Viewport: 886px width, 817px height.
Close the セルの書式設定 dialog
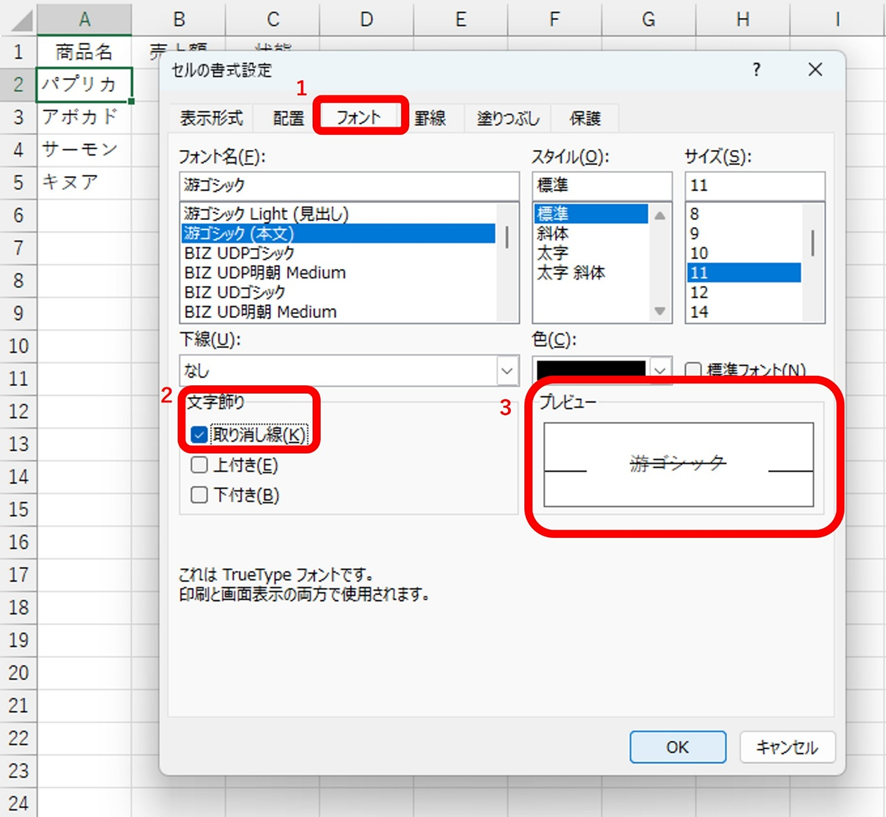click(x=814, y=70)
